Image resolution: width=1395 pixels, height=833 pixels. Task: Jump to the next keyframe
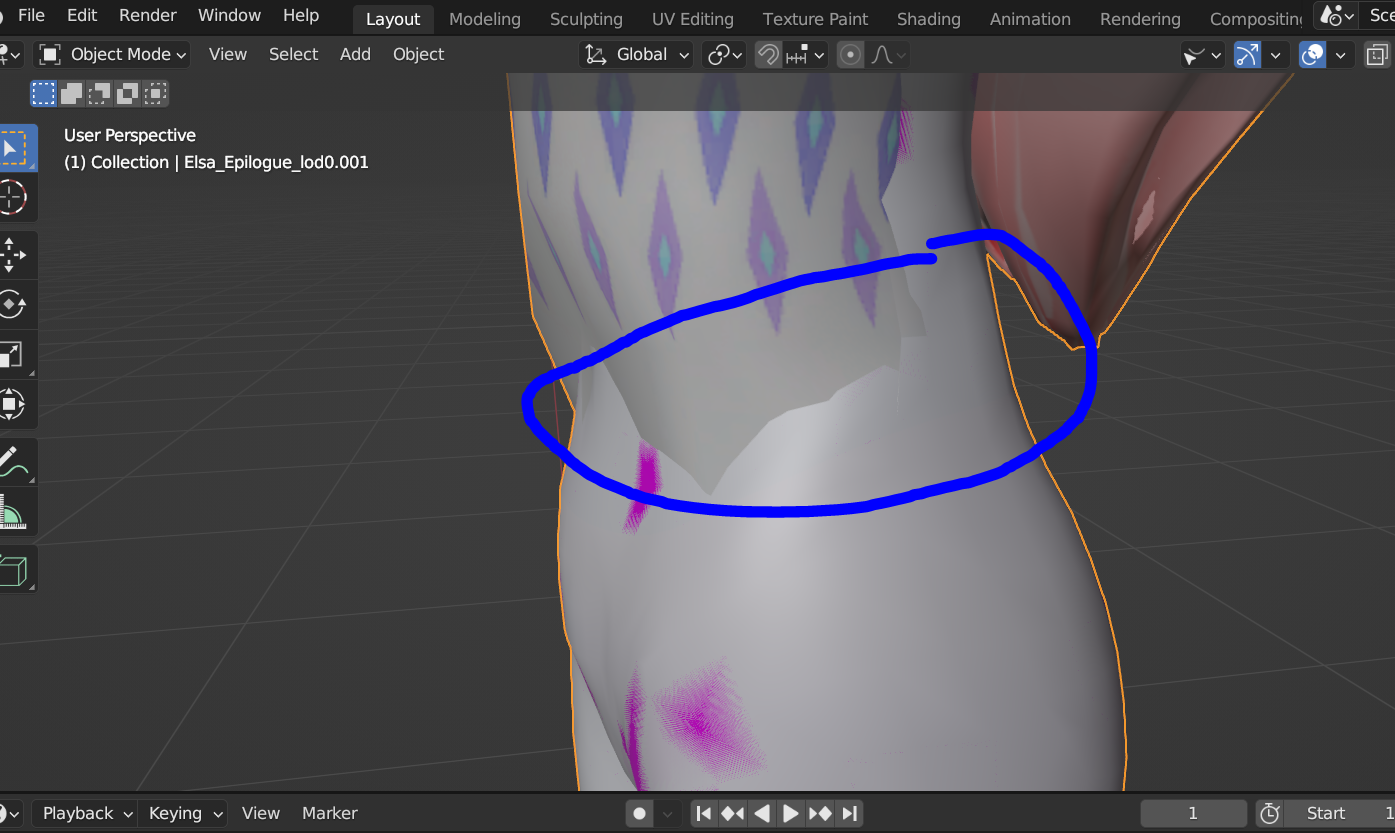click(x=820, y=813)
